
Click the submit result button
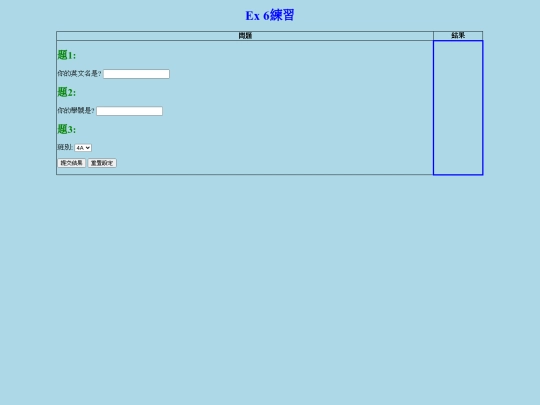pos(71,163)
